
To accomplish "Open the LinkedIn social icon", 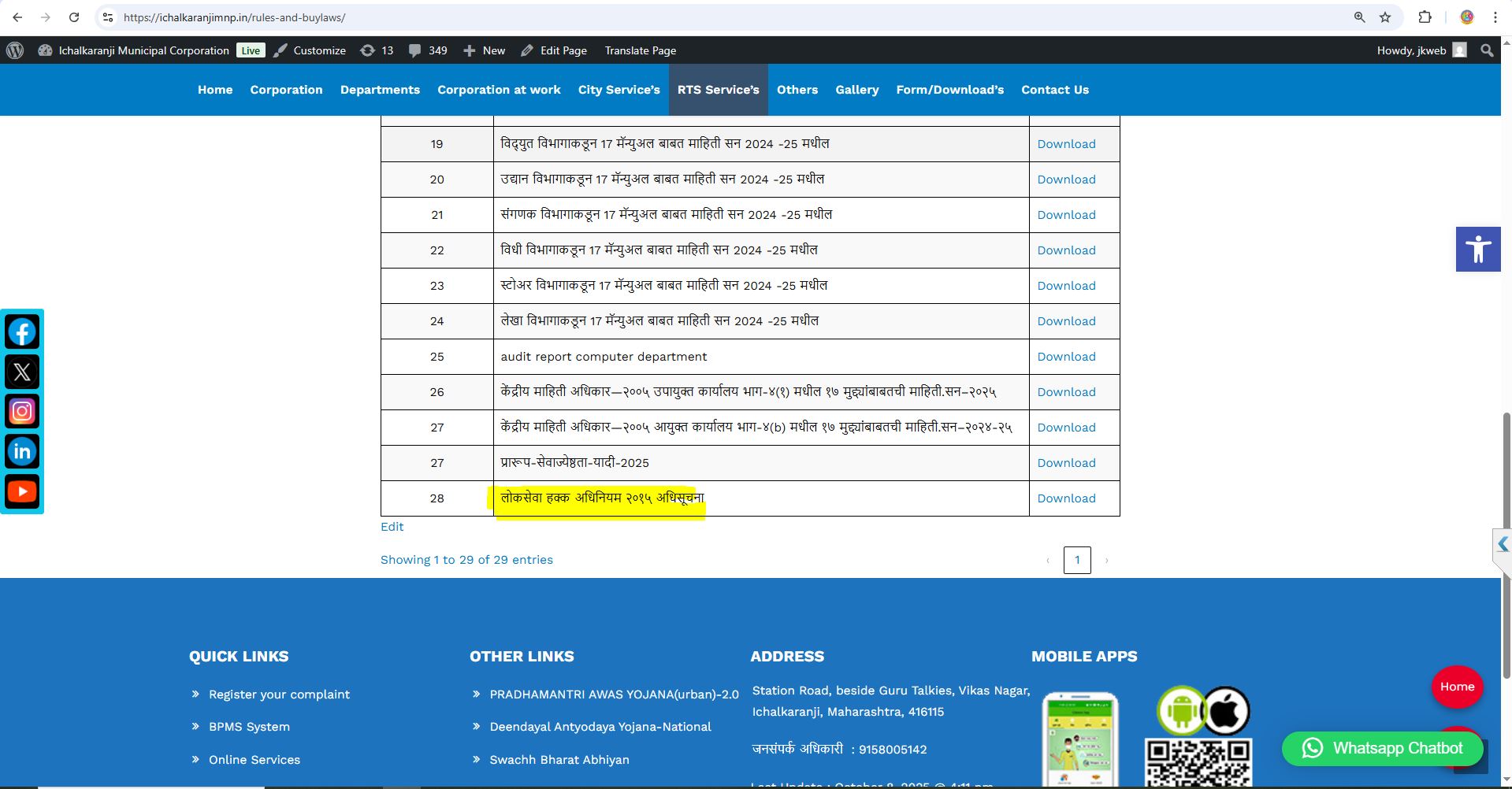I will click(22, 451).
